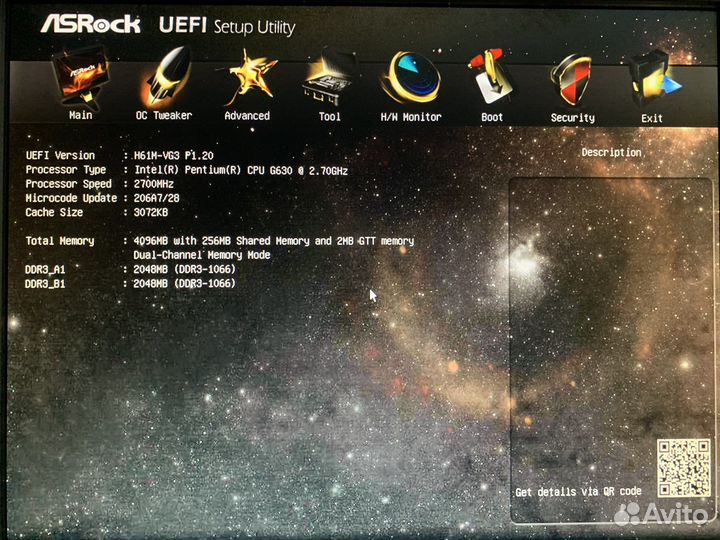The image size is (720, 540).
Task: Open the OC Tweaker rocket icon
Action: [164, 78]
